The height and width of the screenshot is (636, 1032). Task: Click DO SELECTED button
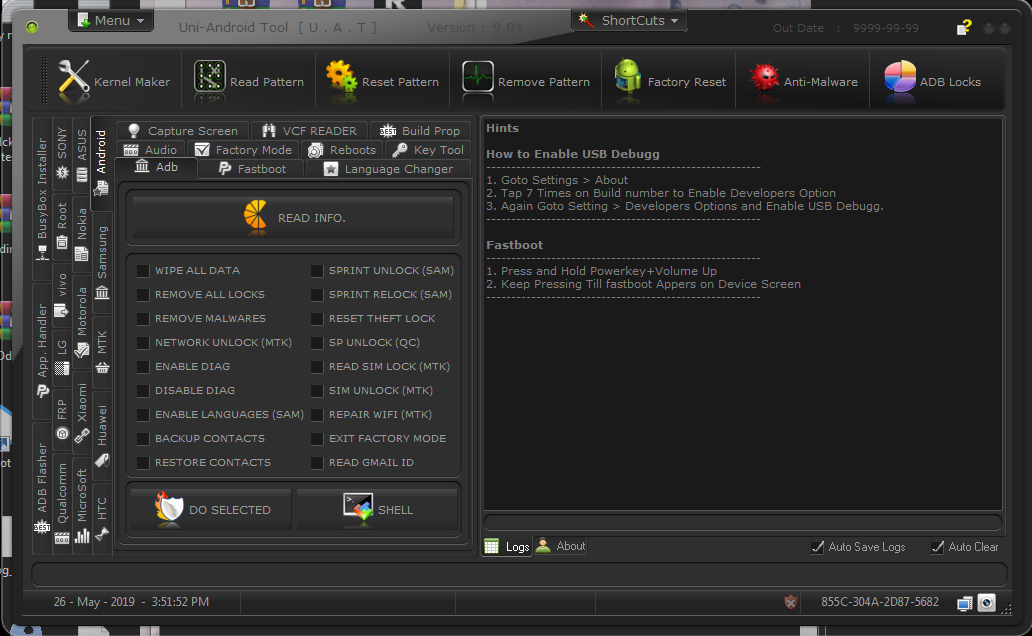[x=211, y=509]
